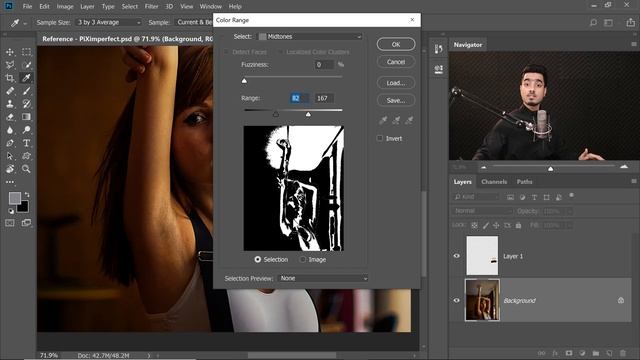The image size is (640, 360).
Task: Select the Quick Selection tool
Action: [x=26, y=65]
